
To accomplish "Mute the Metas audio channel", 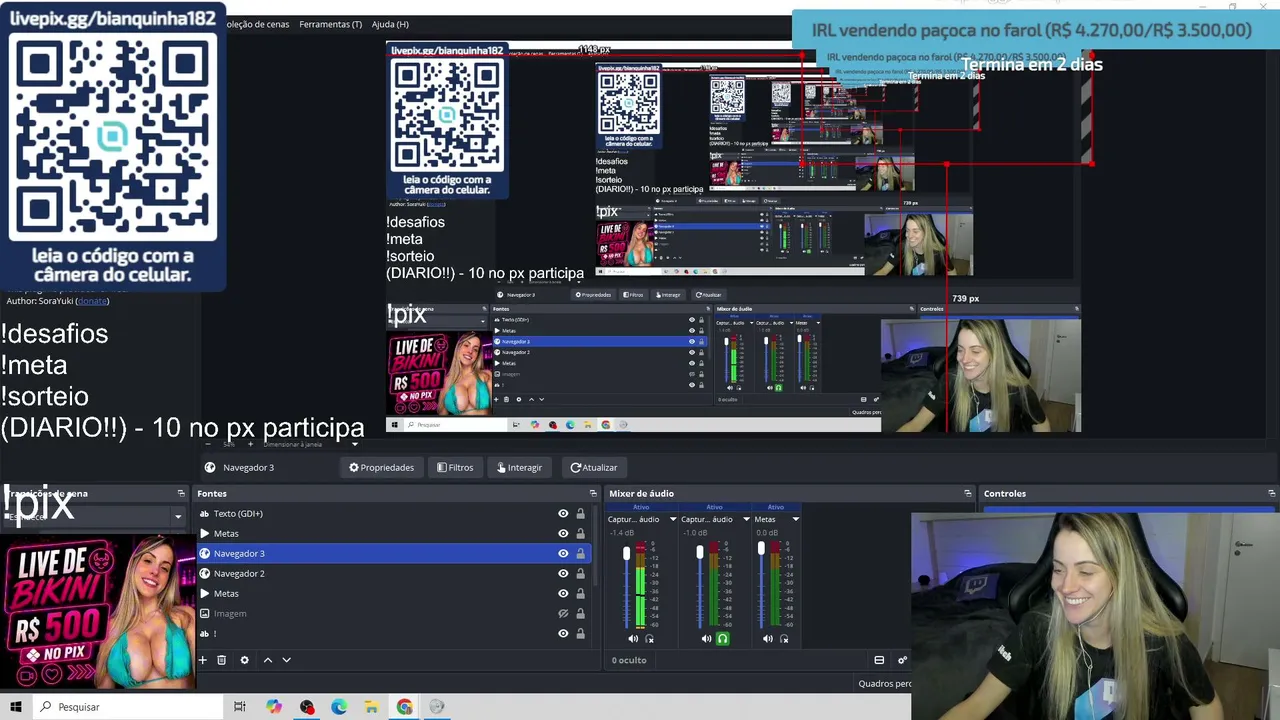I will [x=768, y=638].
